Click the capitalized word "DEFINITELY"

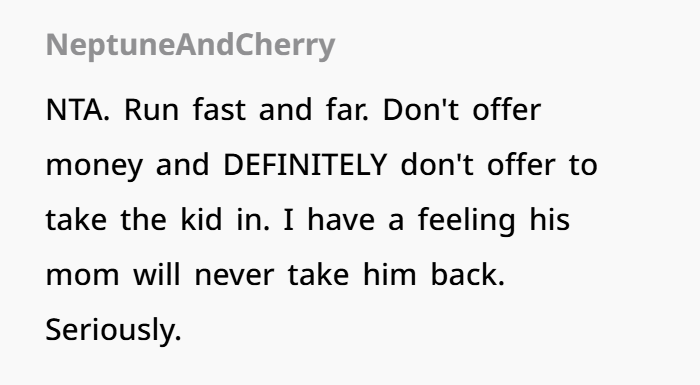pos(305,165)
